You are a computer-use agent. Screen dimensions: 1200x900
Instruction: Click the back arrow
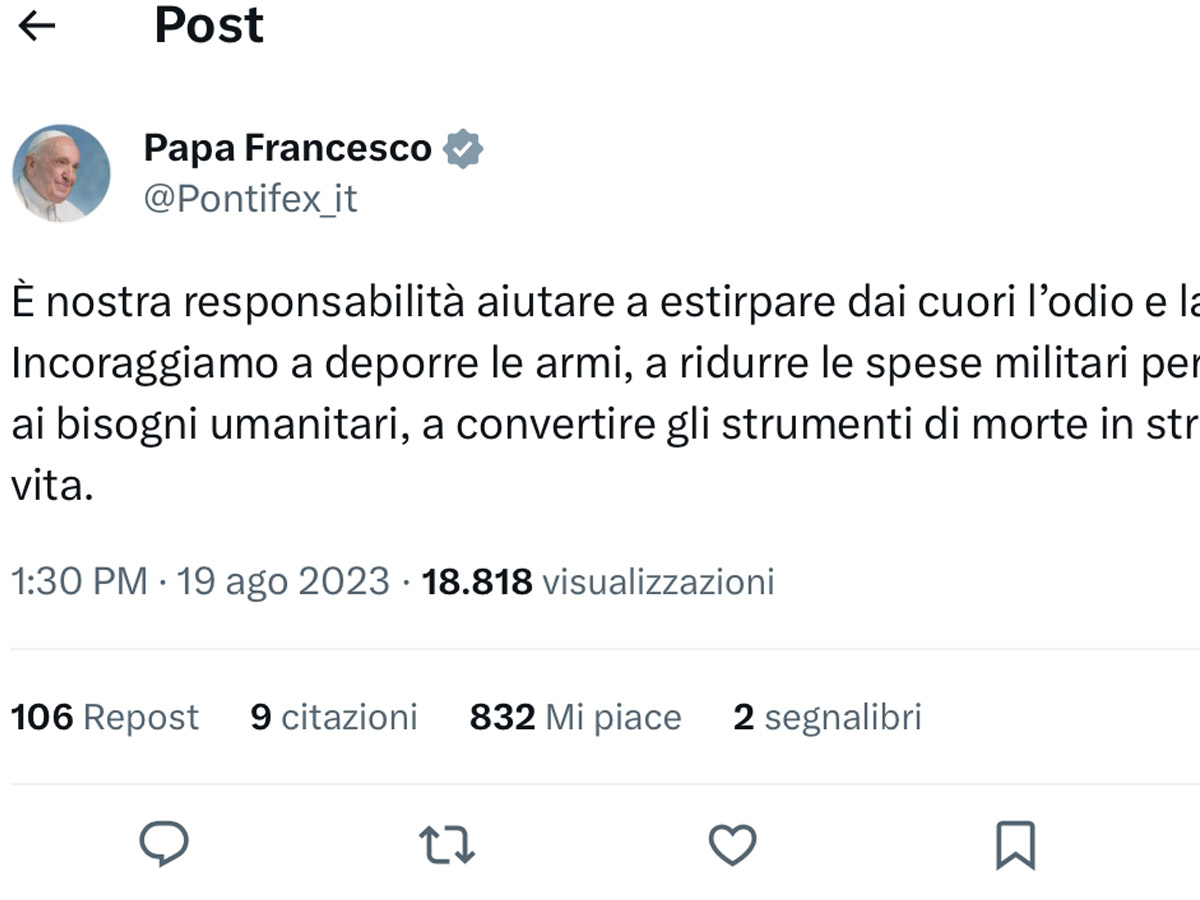(36, 27)
